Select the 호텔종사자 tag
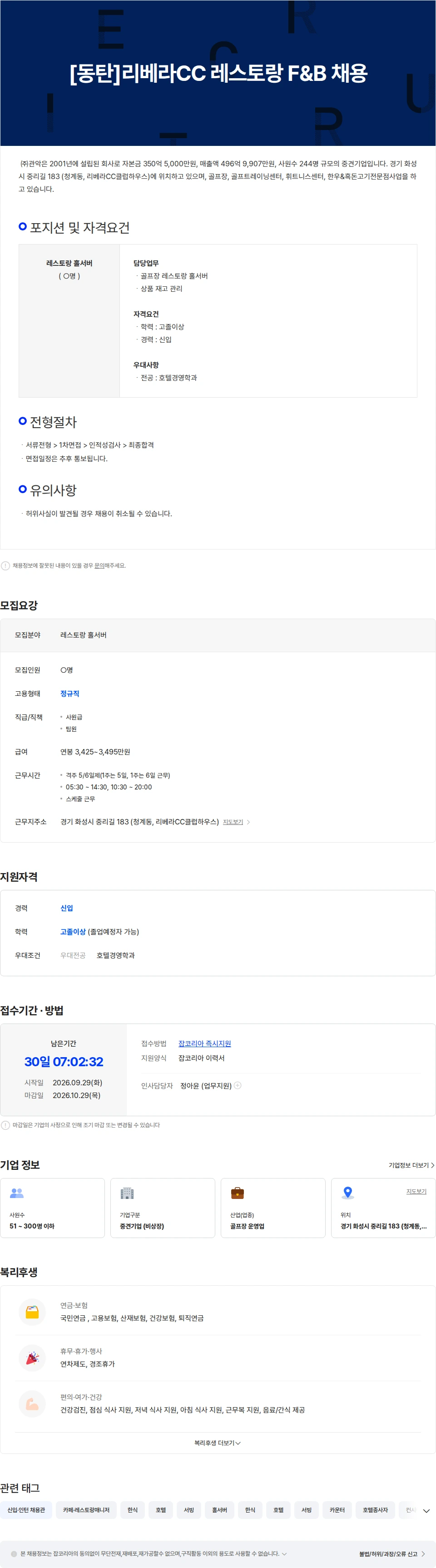The height and width of the screenshot is (1568, 436). tap(375, 1510)
